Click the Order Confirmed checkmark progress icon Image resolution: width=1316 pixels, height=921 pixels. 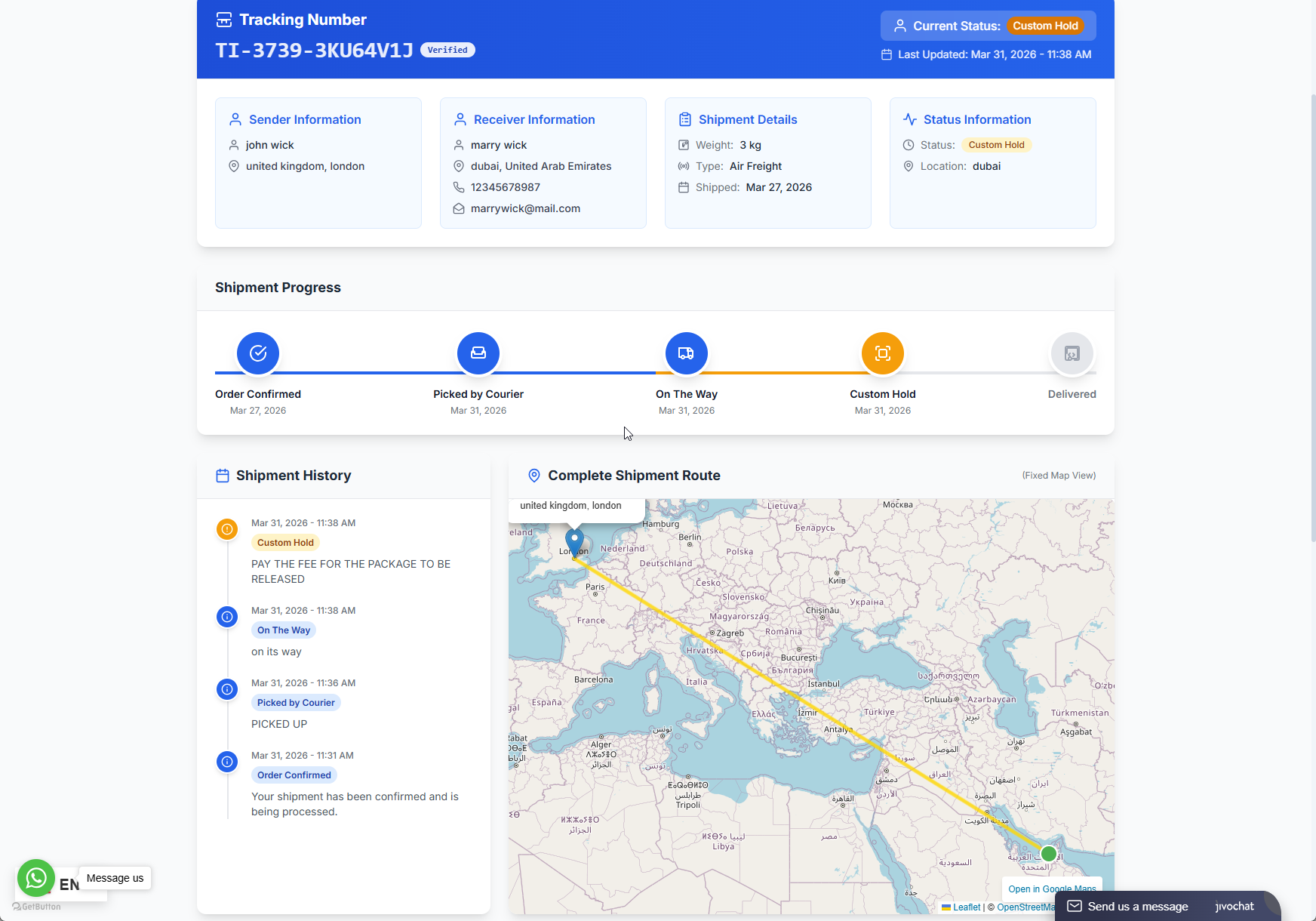click(258, 353)
